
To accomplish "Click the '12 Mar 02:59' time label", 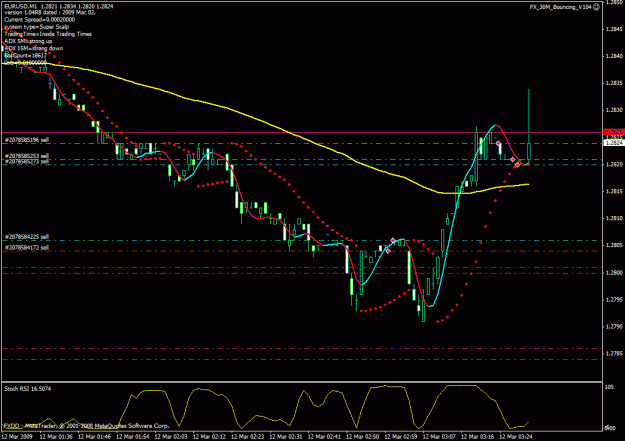I will click(x=401, y=437).
